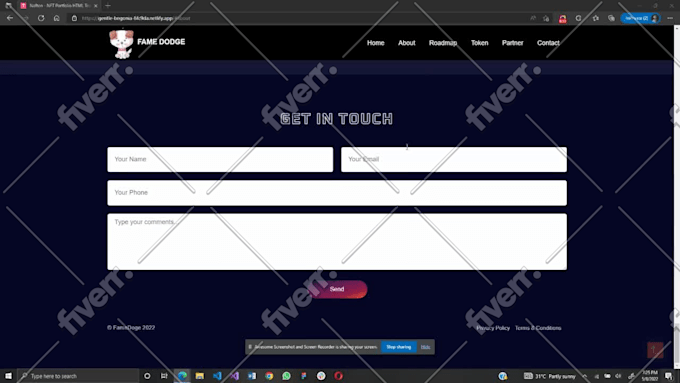The image size is (680, 383).
Task: Go to Roadmap section
Action: (443, 43)
